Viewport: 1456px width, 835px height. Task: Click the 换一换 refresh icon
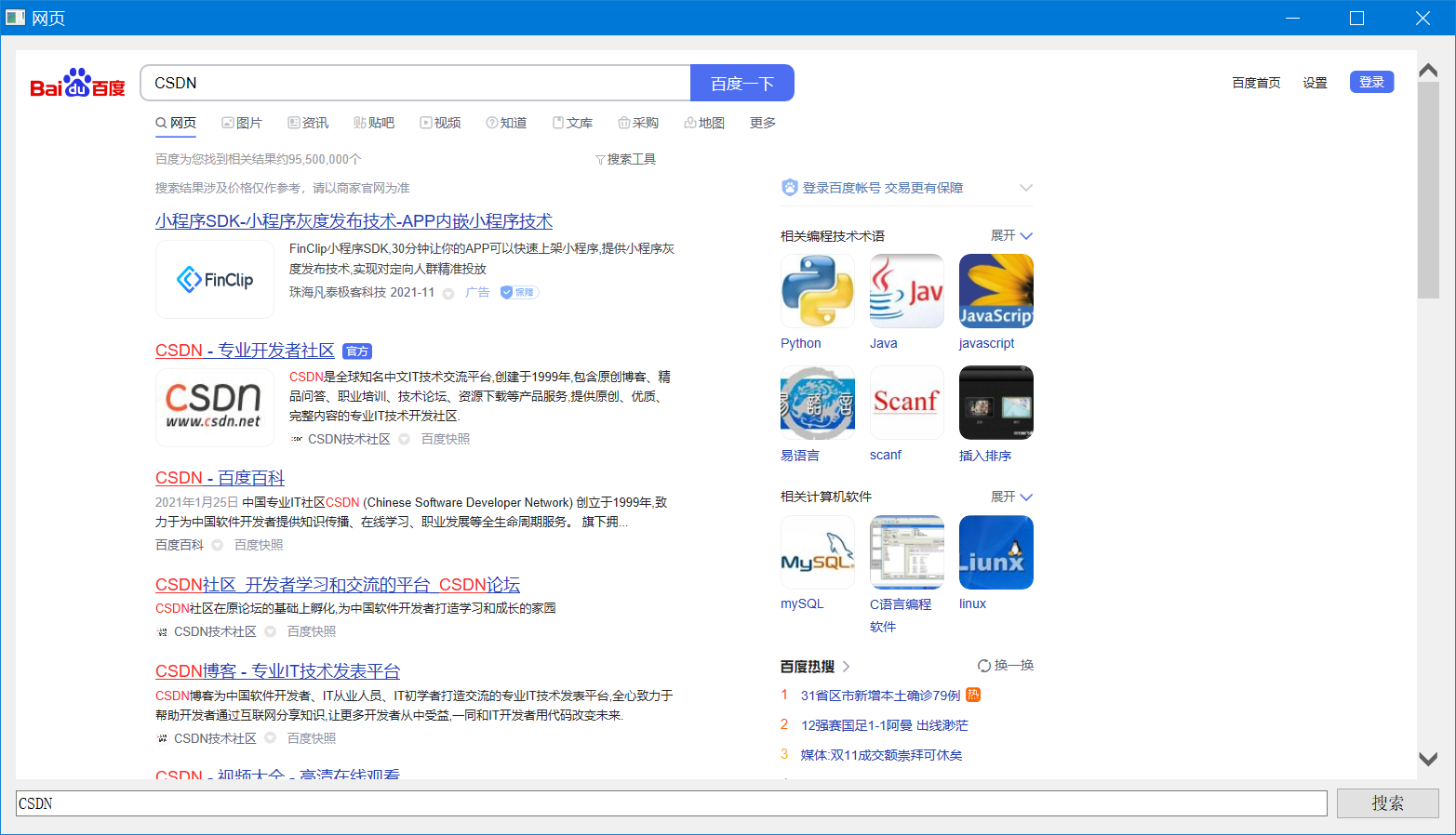(983, 666)
